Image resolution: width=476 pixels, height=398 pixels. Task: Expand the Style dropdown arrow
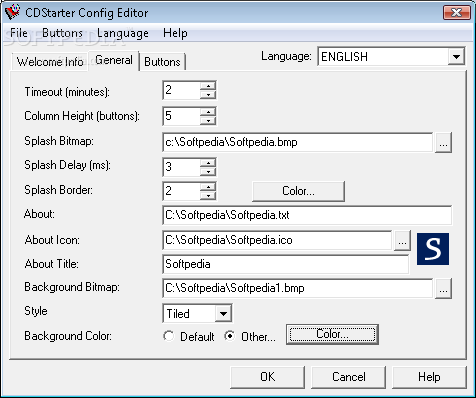tap(223, 314)
